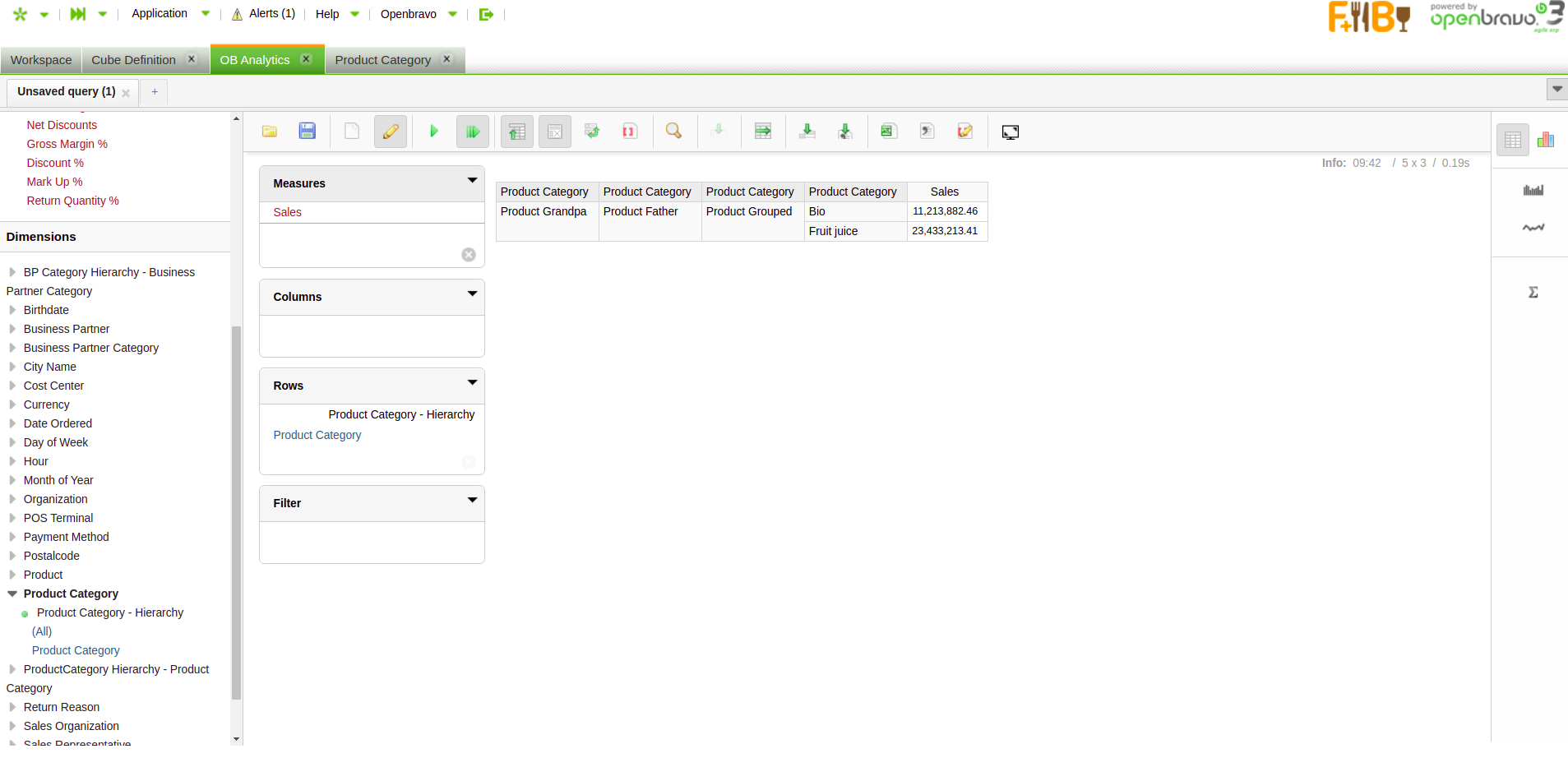Image resolution: width=1568 pixels, height=781 pixels.
Task: Run the query with the green play icon
Action: [434, 132]
